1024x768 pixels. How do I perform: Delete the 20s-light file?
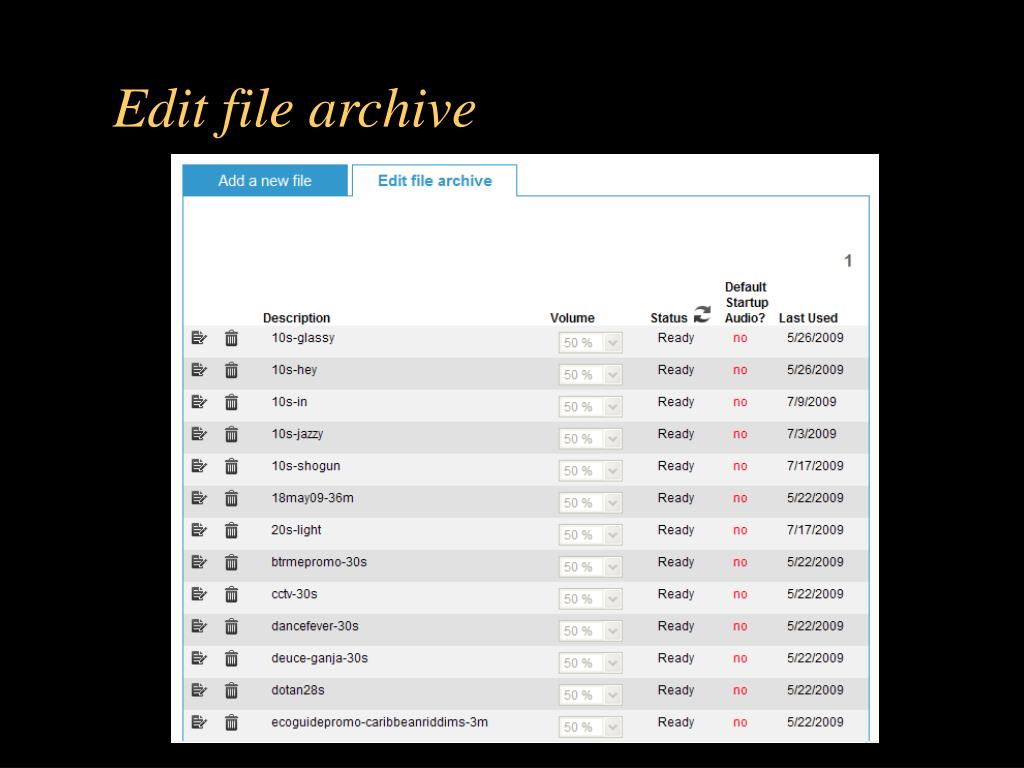[x=231, y=530]
